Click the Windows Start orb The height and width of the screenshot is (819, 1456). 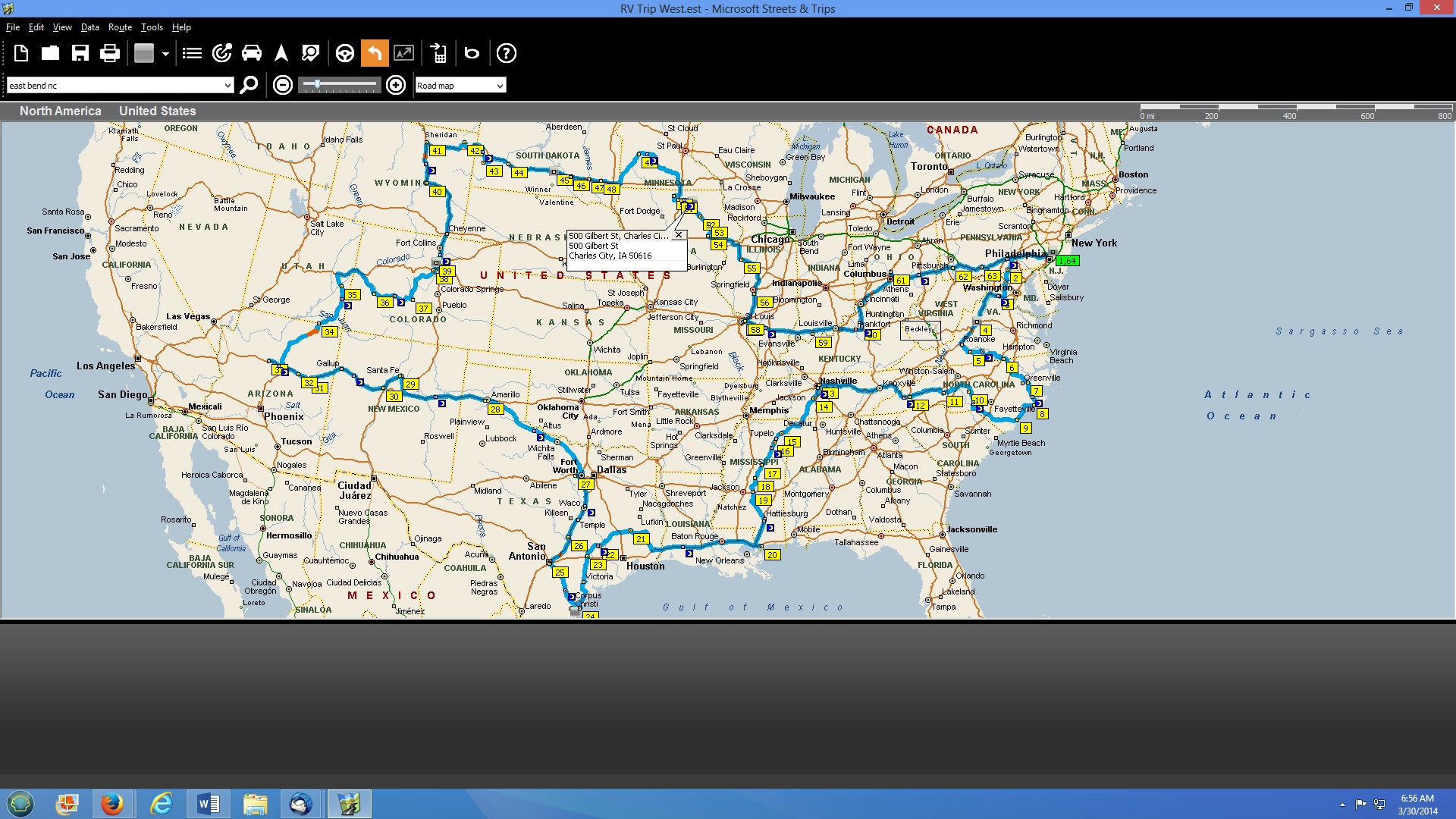(20, 803)
